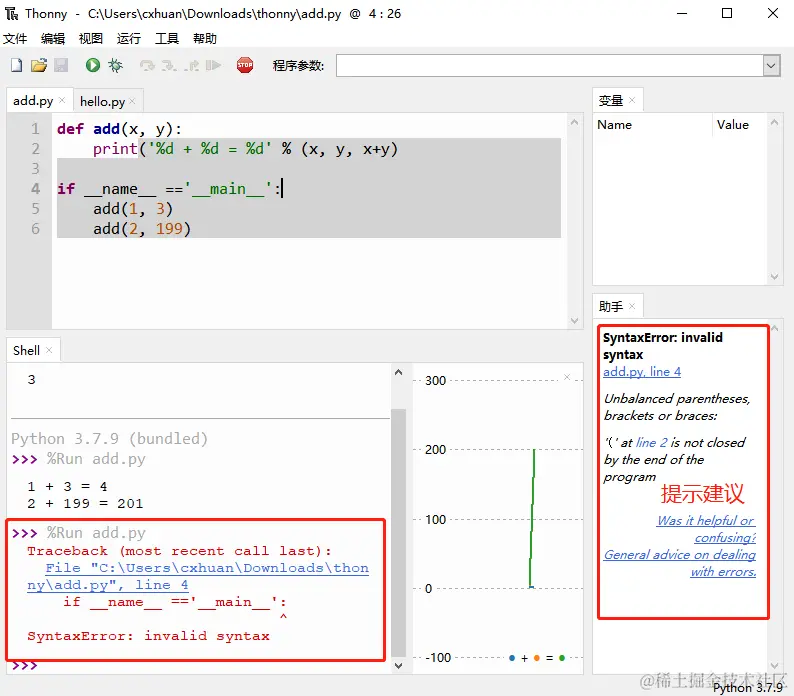Click assistant panel scroll up arrow
794x696 pixels.
click(774, 328)
